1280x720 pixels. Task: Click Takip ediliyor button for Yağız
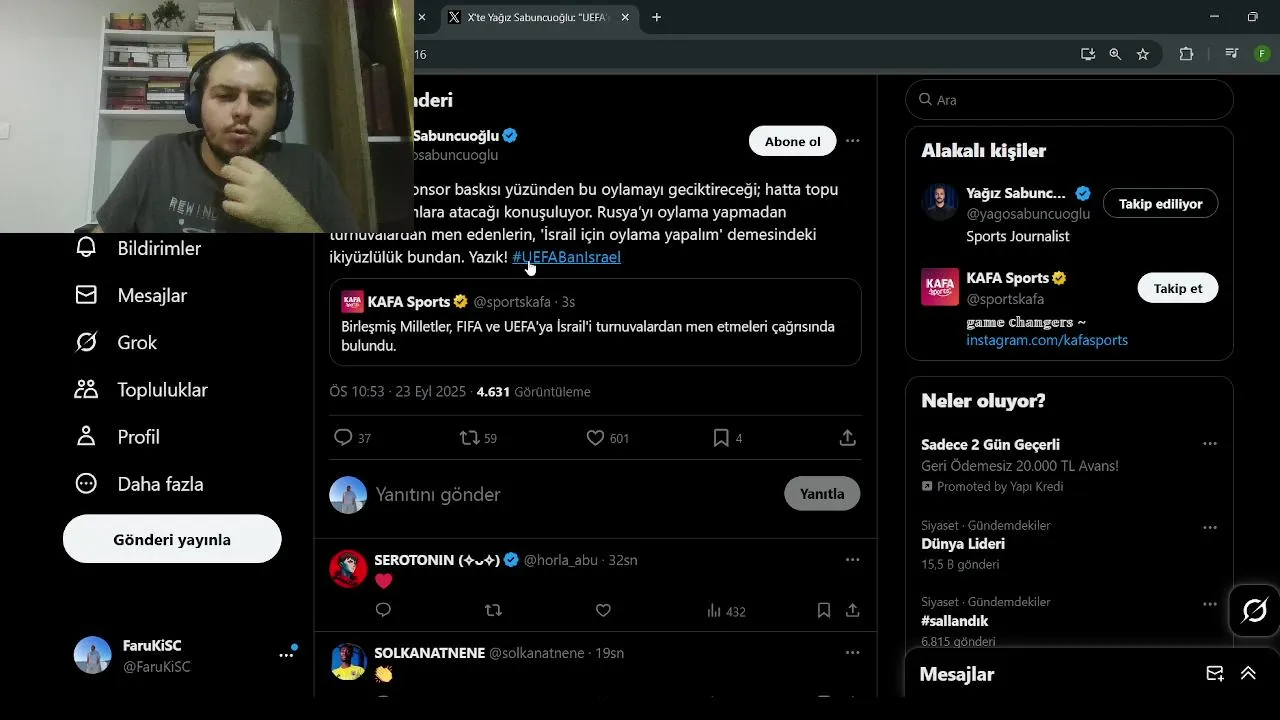pos(1160,204)
